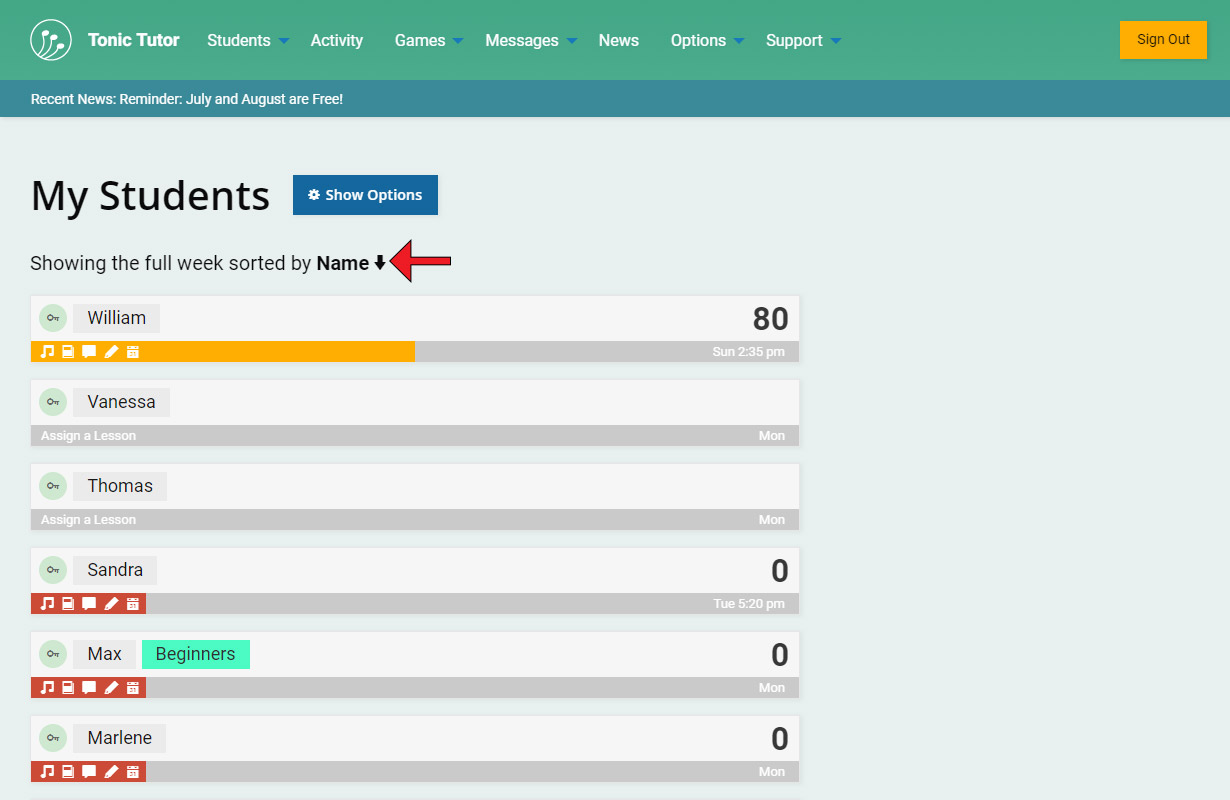The image size is (1230, 800).
Task: Click the Show Options button
Action: [365, 195]
